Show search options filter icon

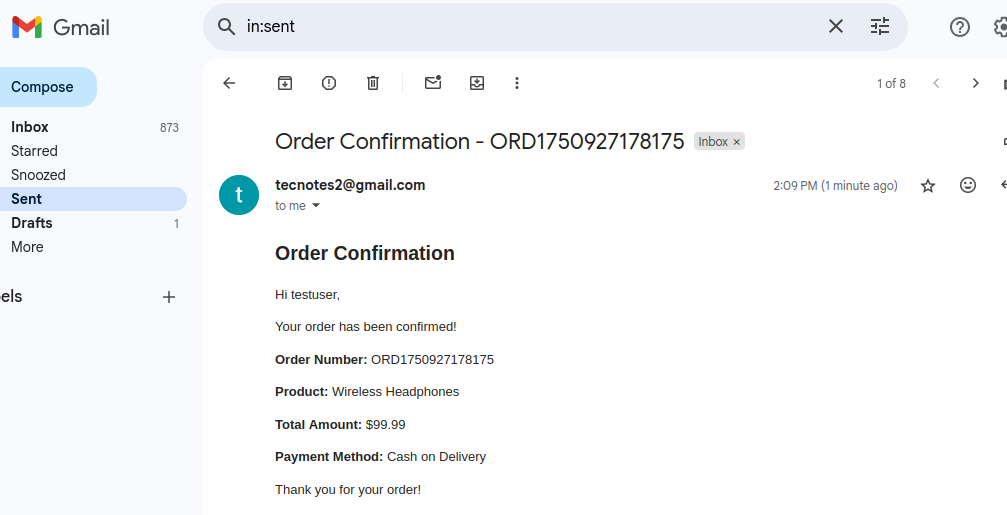(880, 26)
